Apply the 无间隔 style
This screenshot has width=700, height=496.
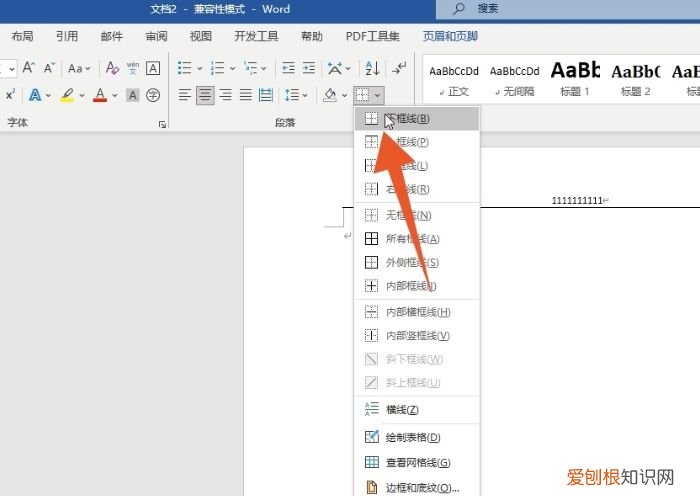[514, 80]
